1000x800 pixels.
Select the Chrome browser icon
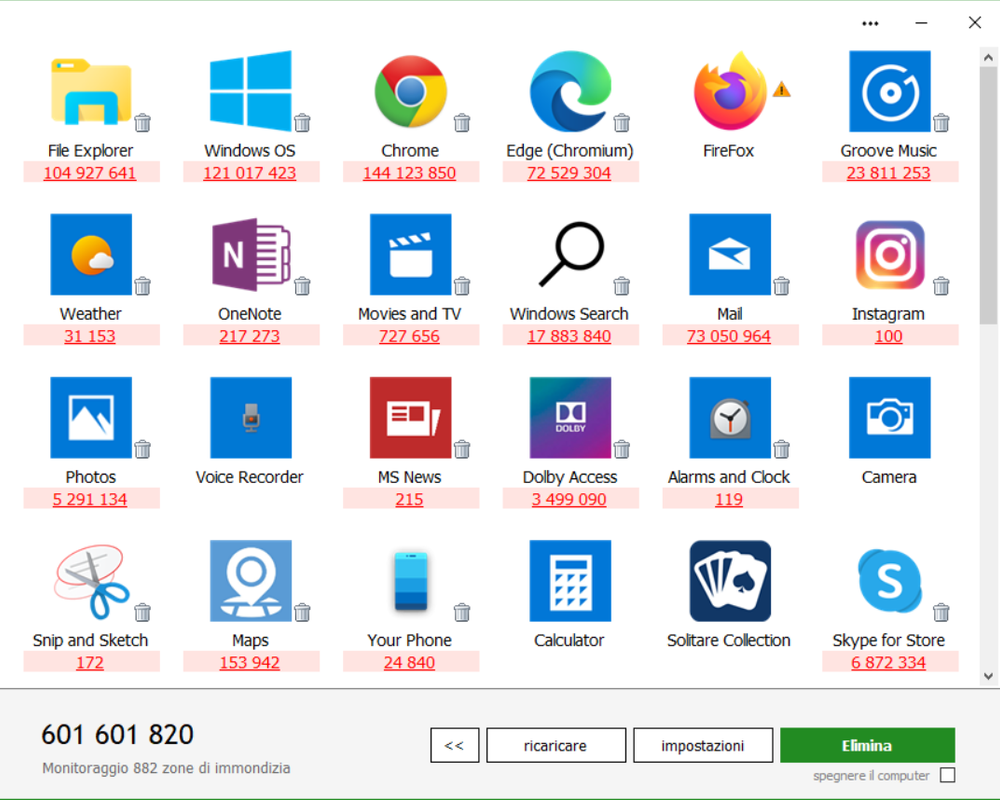click(x=411, y=91)
